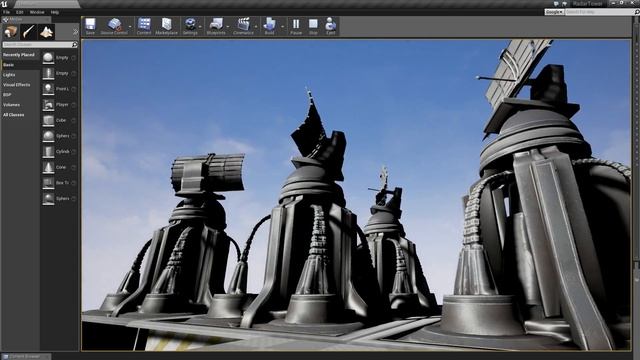The image size is (640, 360).
Task: Open the Help menu
Action: point(55,12)
